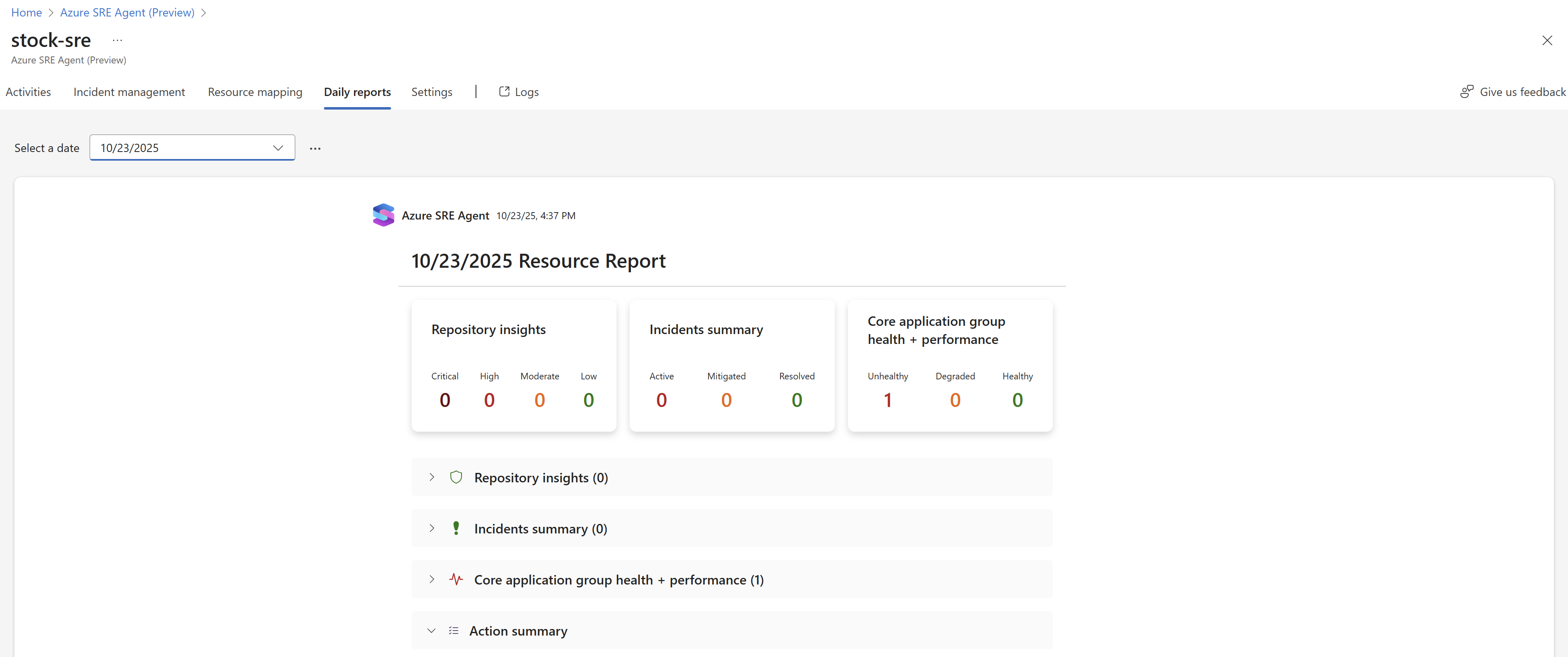Click the Home breadcrumb link
The width and height of the screenshot is (1568, 657).
(x=26, y=13)
